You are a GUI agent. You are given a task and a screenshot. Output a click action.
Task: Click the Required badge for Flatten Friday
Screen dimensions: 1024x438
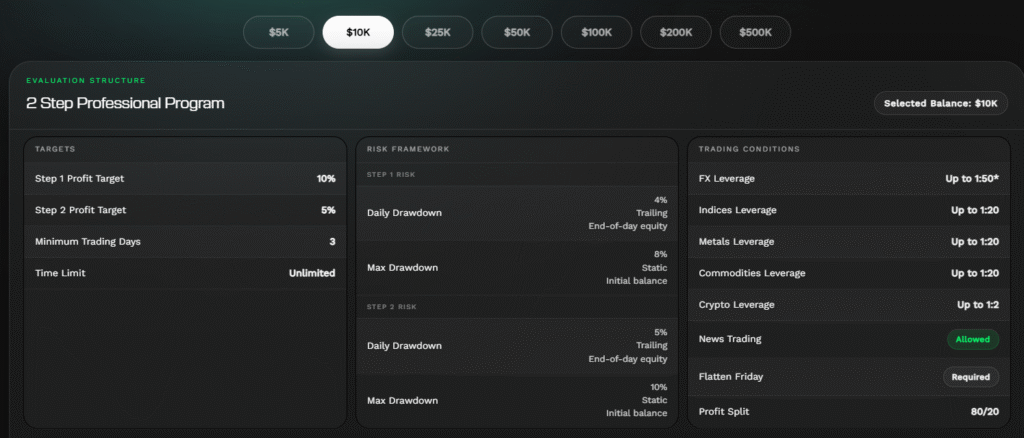point(970,377)
